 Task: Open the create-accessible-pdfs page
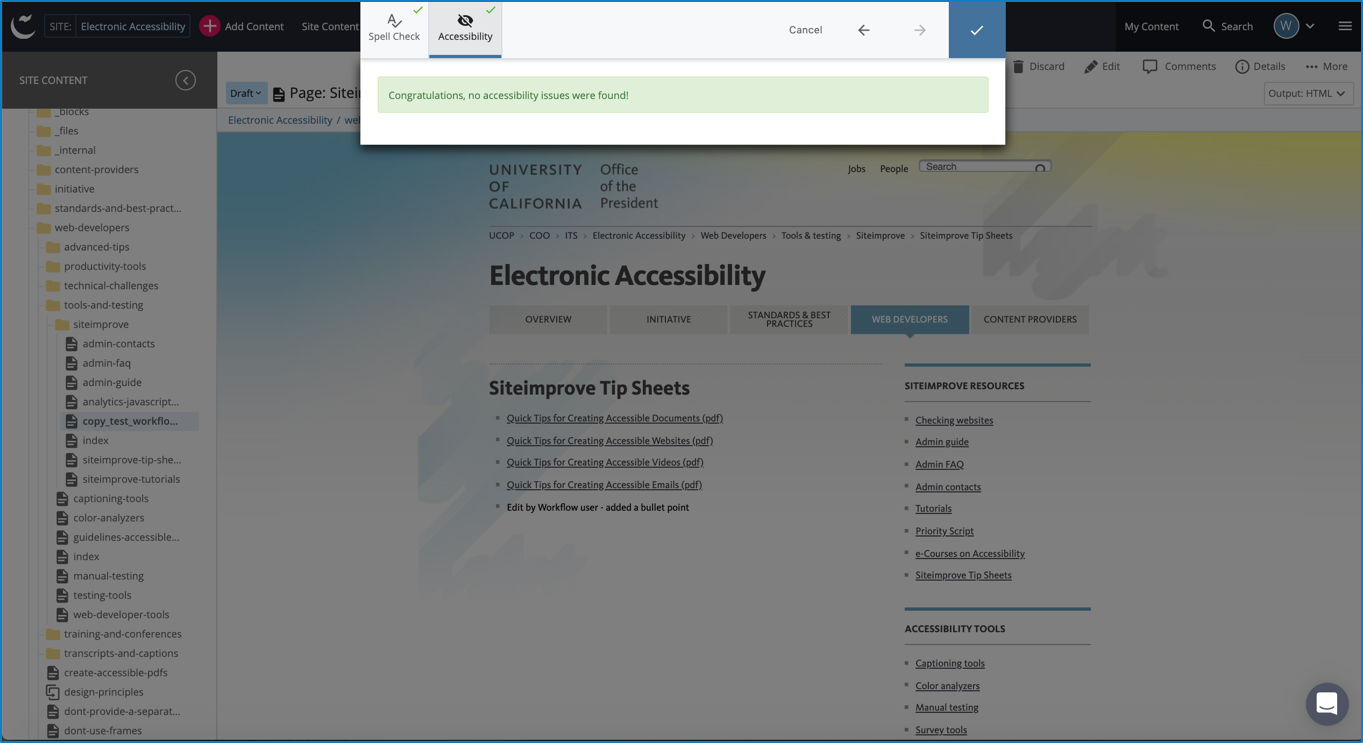coord(115,673)
